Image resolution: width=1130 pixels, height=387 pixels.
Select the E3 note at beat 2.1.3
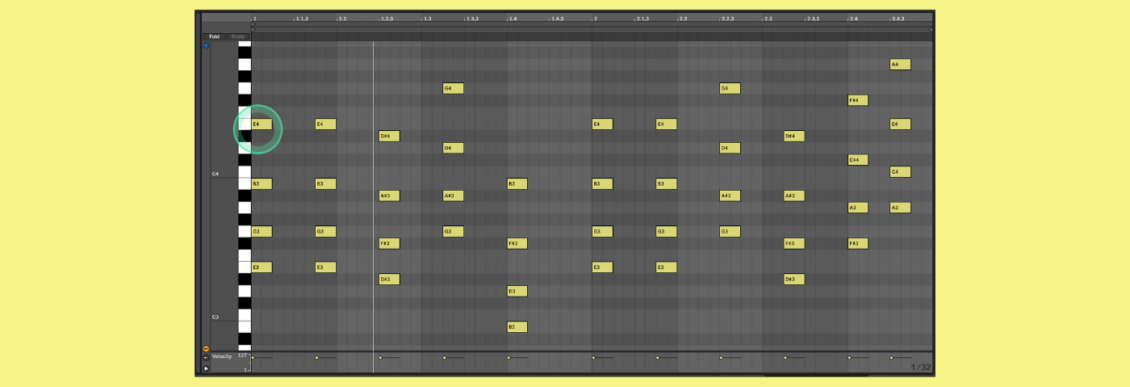[667, 267]
